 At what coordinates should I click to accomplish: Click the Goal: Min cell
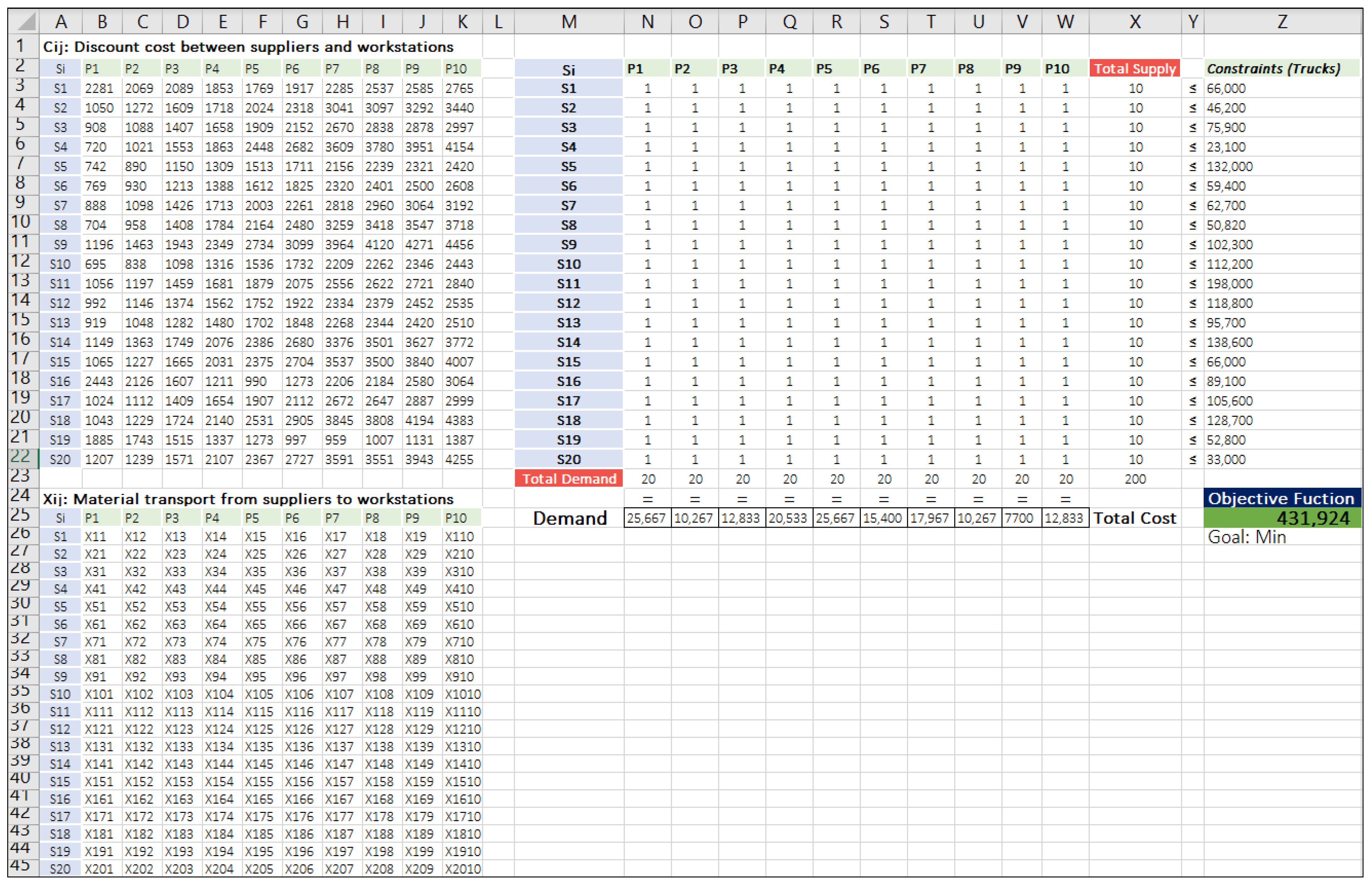tap(1246, 537)
